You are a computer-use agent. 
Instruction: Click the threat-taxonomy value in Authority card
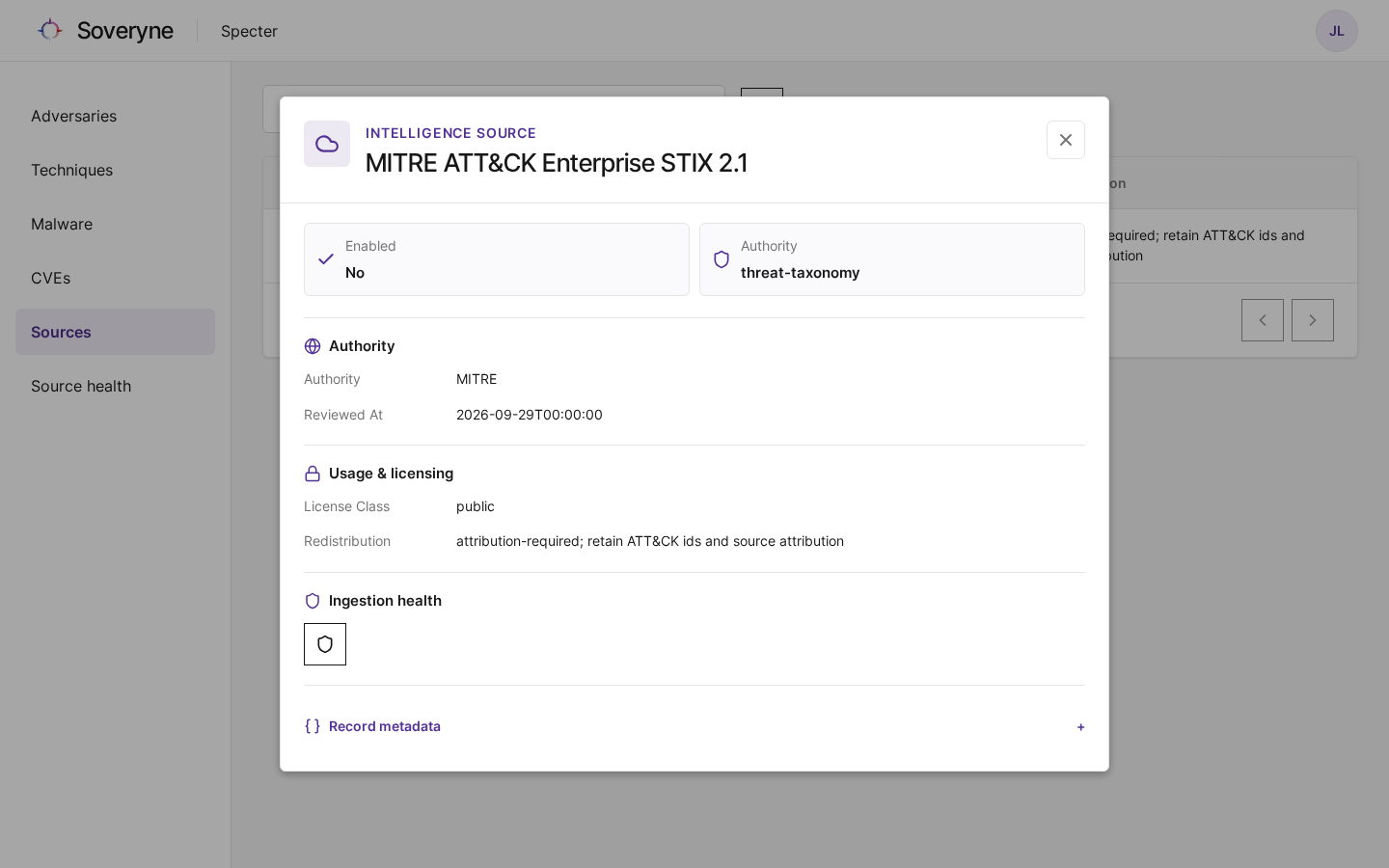pos(801,273)
